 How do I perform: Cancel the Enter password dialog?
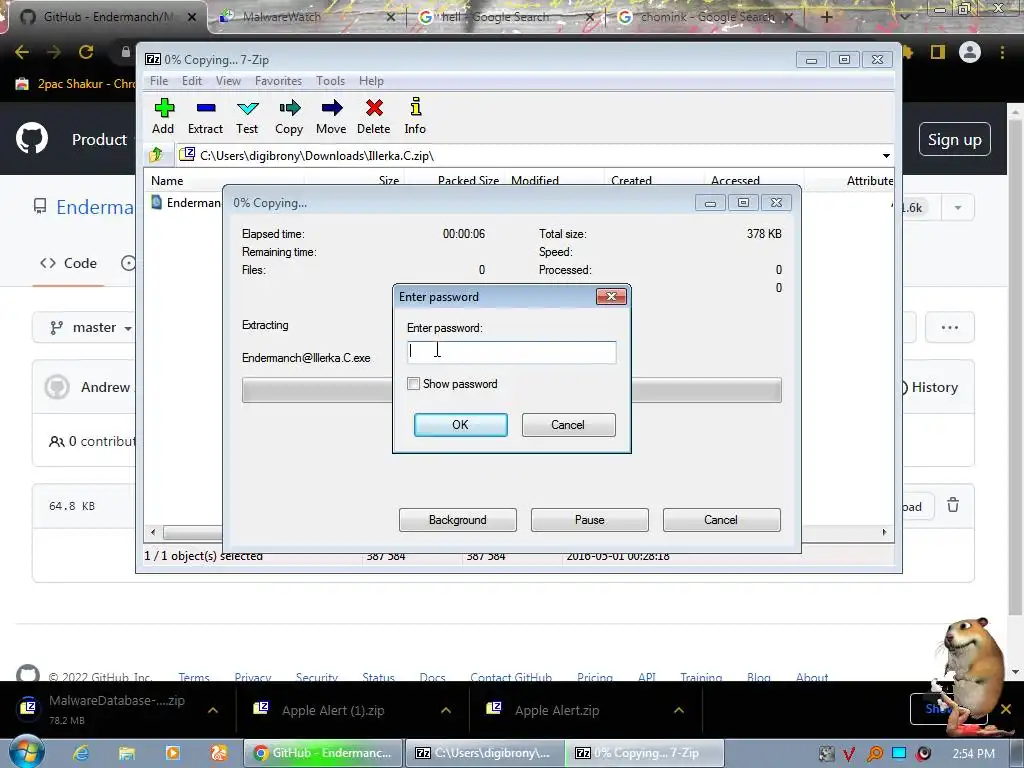coord(568,424)
